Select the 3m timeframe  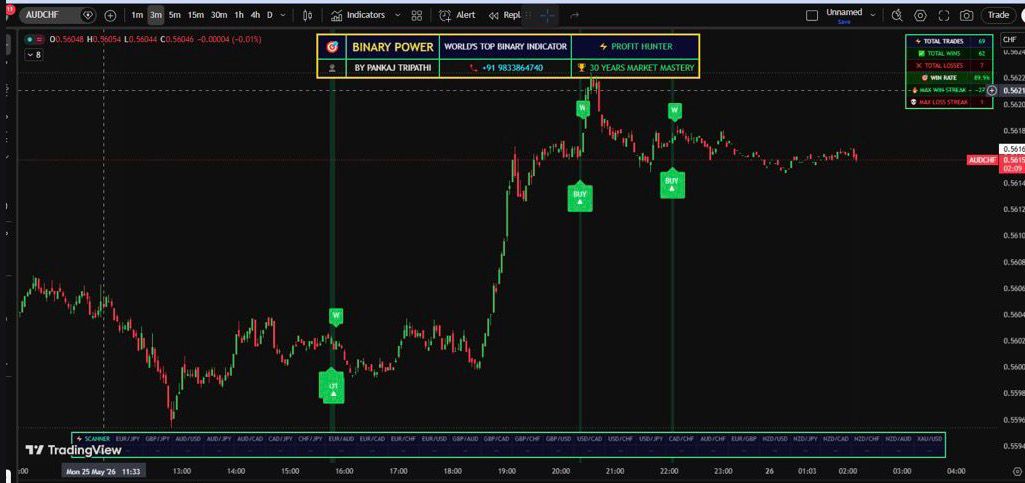[x=155, y=15]
